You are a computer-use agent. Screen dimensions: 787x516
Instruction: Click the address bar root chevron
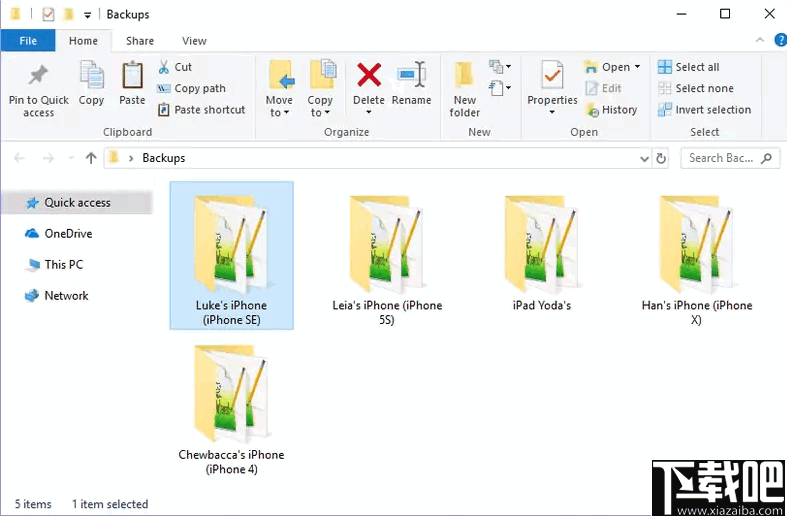131,158
